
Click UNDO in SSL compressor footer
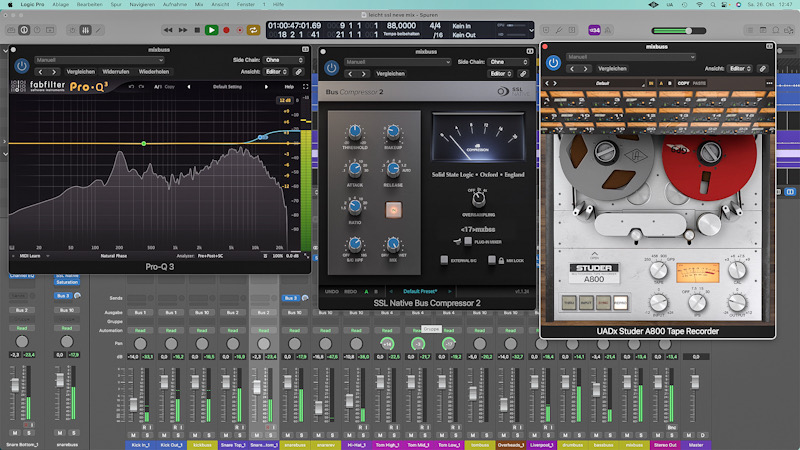(332, 291)
